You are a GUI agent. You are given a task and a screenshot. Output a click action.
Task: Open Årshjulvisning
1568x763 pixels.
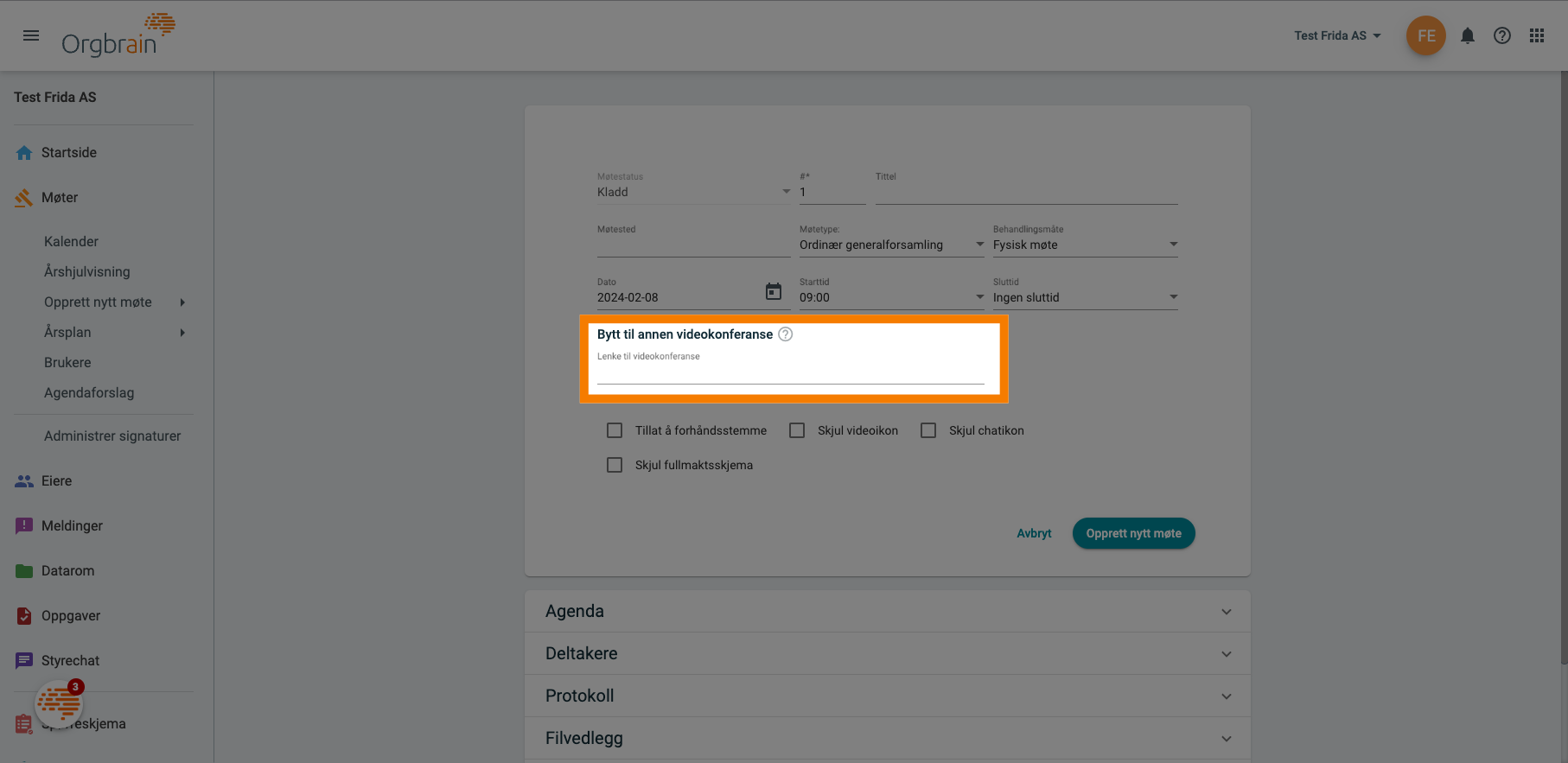(87, 272)
